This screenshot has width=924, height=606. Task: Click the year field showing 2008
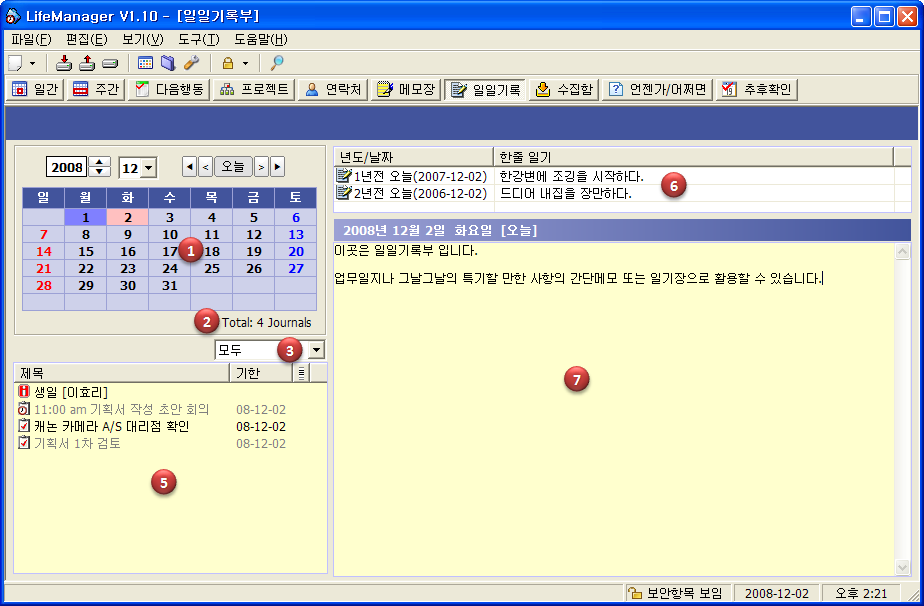pos(67,167)
